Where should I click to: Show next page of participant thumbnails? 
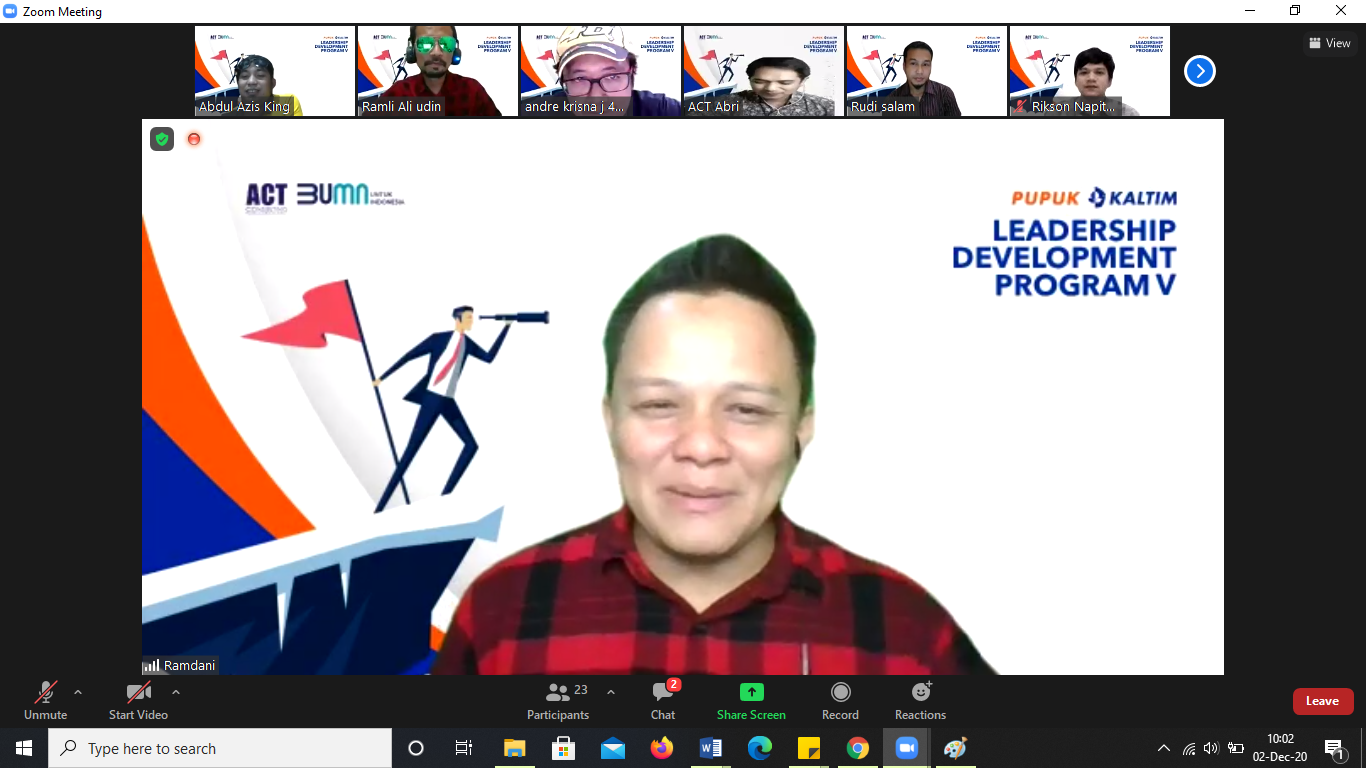(1199, 71)
